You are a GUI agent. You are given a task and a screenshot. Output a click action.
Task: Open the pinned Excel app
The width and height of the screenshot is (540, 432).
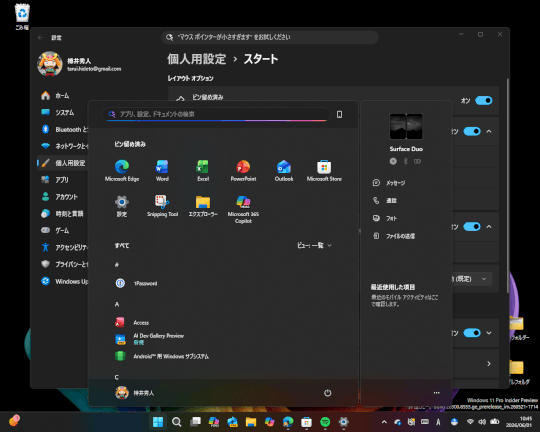click(203, 171)
